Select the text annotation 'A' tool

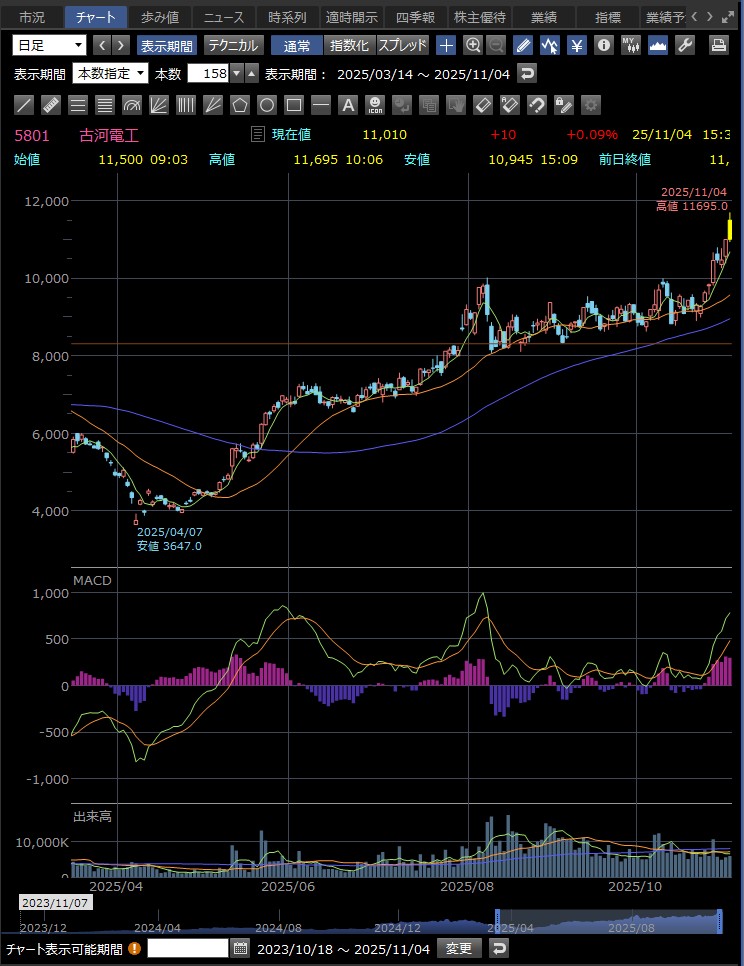tap(348, 105)
